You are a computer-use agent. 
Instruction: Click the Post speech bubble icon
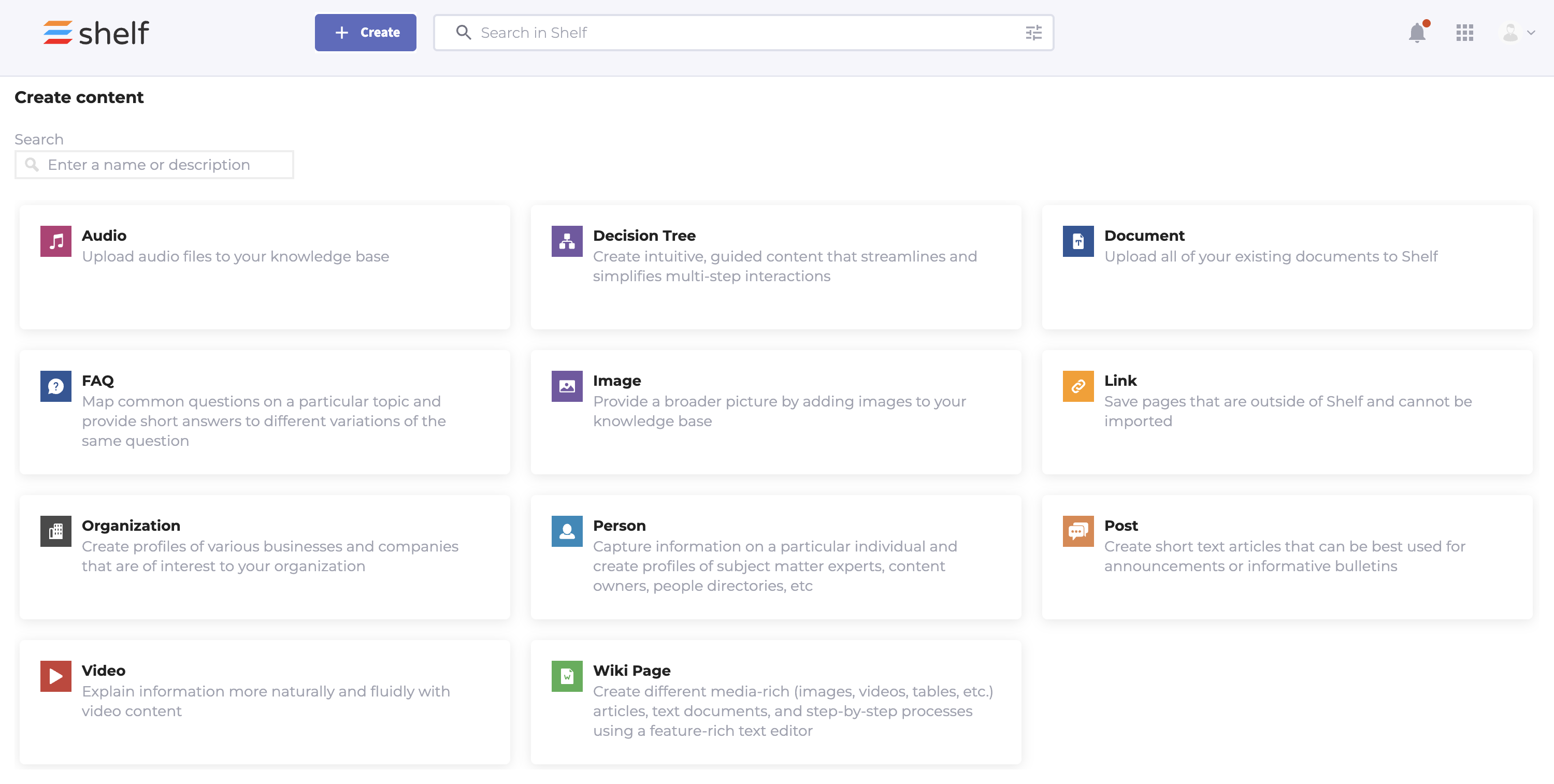1077,531
